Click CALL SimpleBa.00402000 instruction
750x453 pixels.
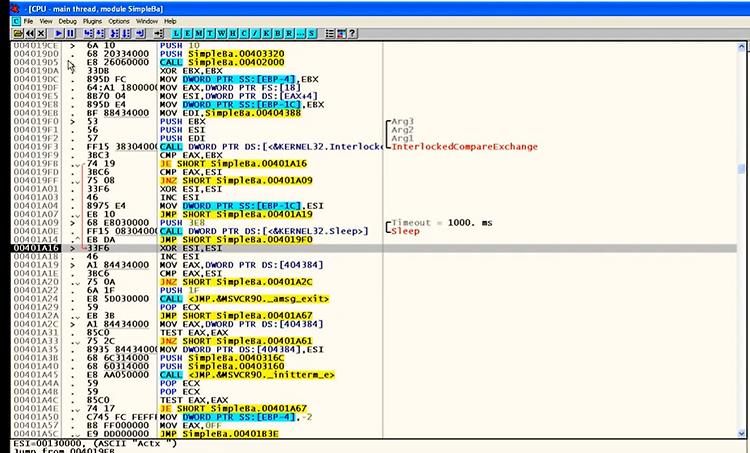(x=222, y=62)
